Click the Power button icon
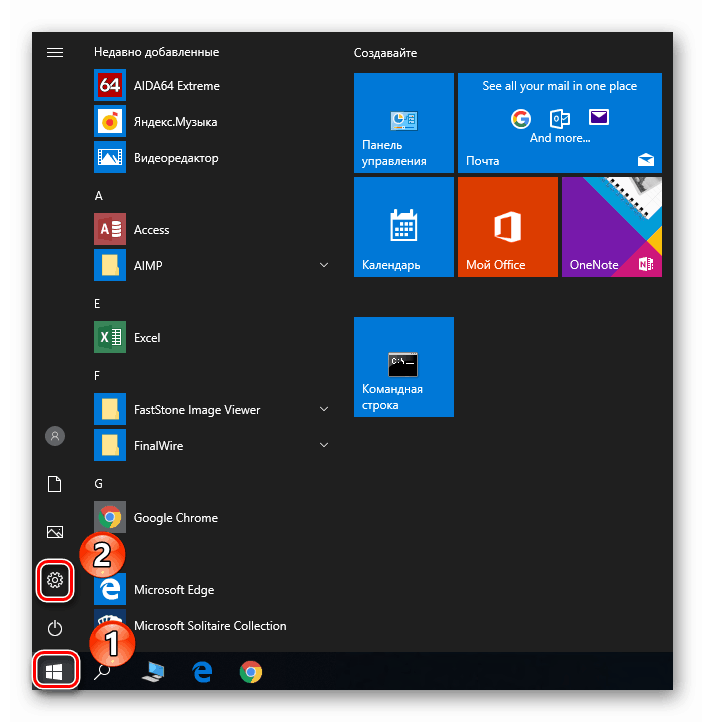Screen dimensions: 705x722 55,628
